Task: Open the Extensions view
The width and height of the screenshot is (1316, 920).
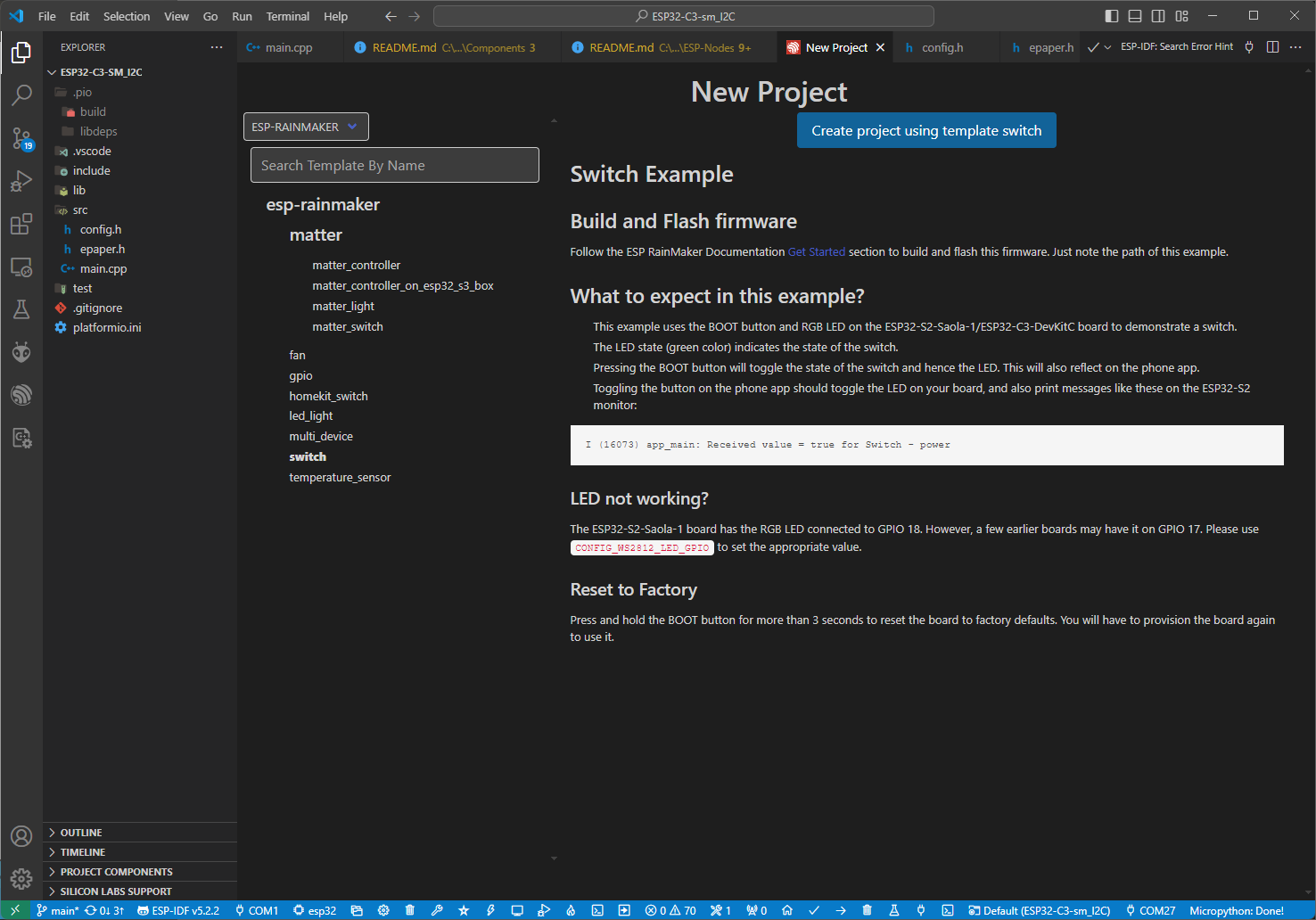Action: (21, 224)
